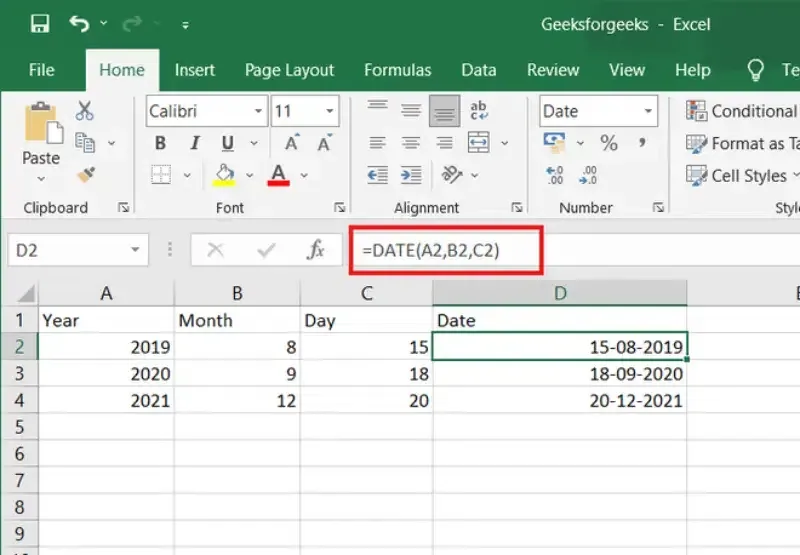Apply cell Borders icon
800x555 pixels.
pyautogui.click(x=161, y=175)
